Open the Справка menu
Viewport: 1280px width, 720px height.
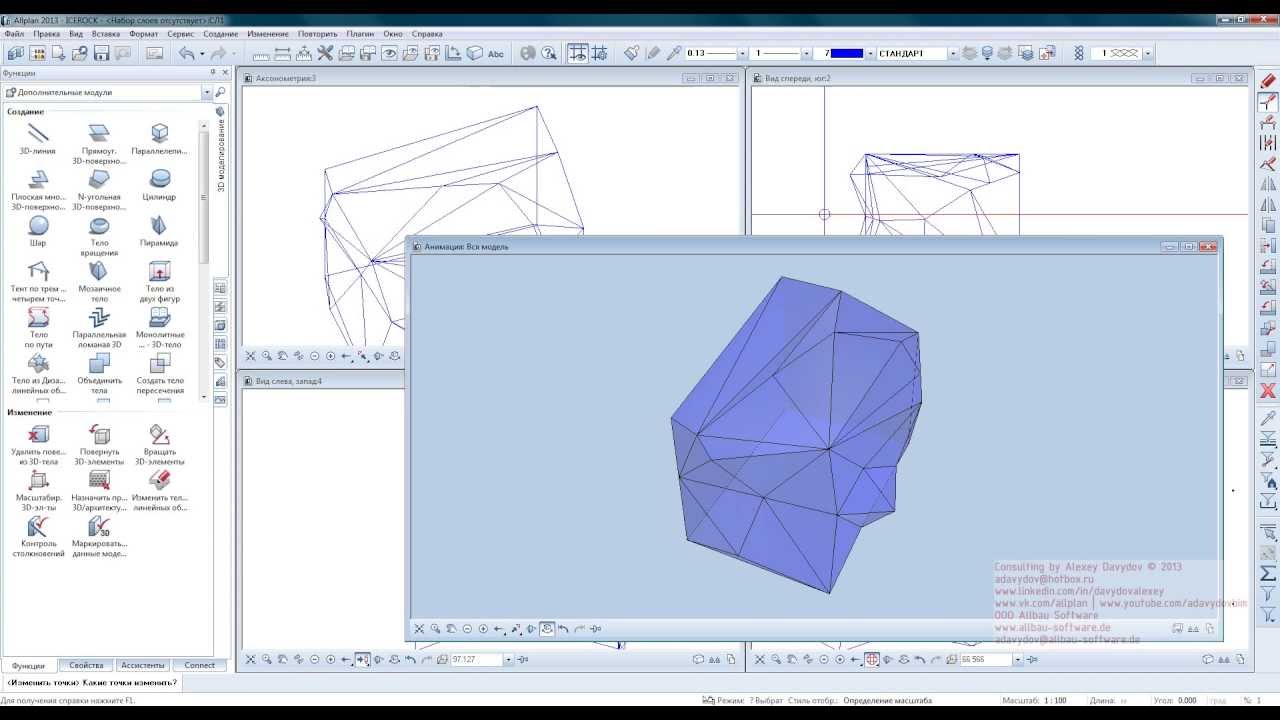pos(426,34)
